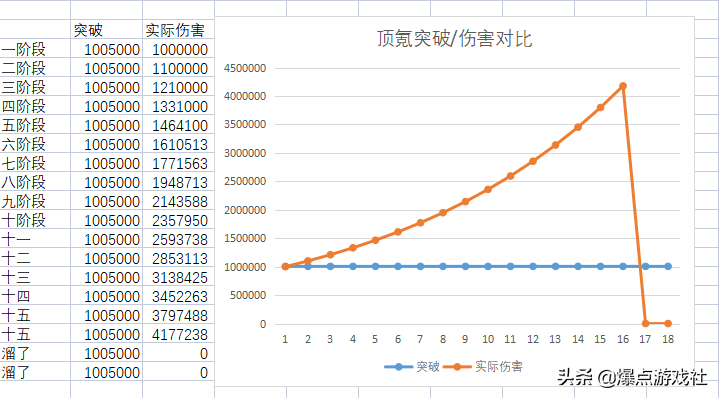
Task: Click the cell containing 1464100
Action: pyautogui.click(x=178, y=125)
